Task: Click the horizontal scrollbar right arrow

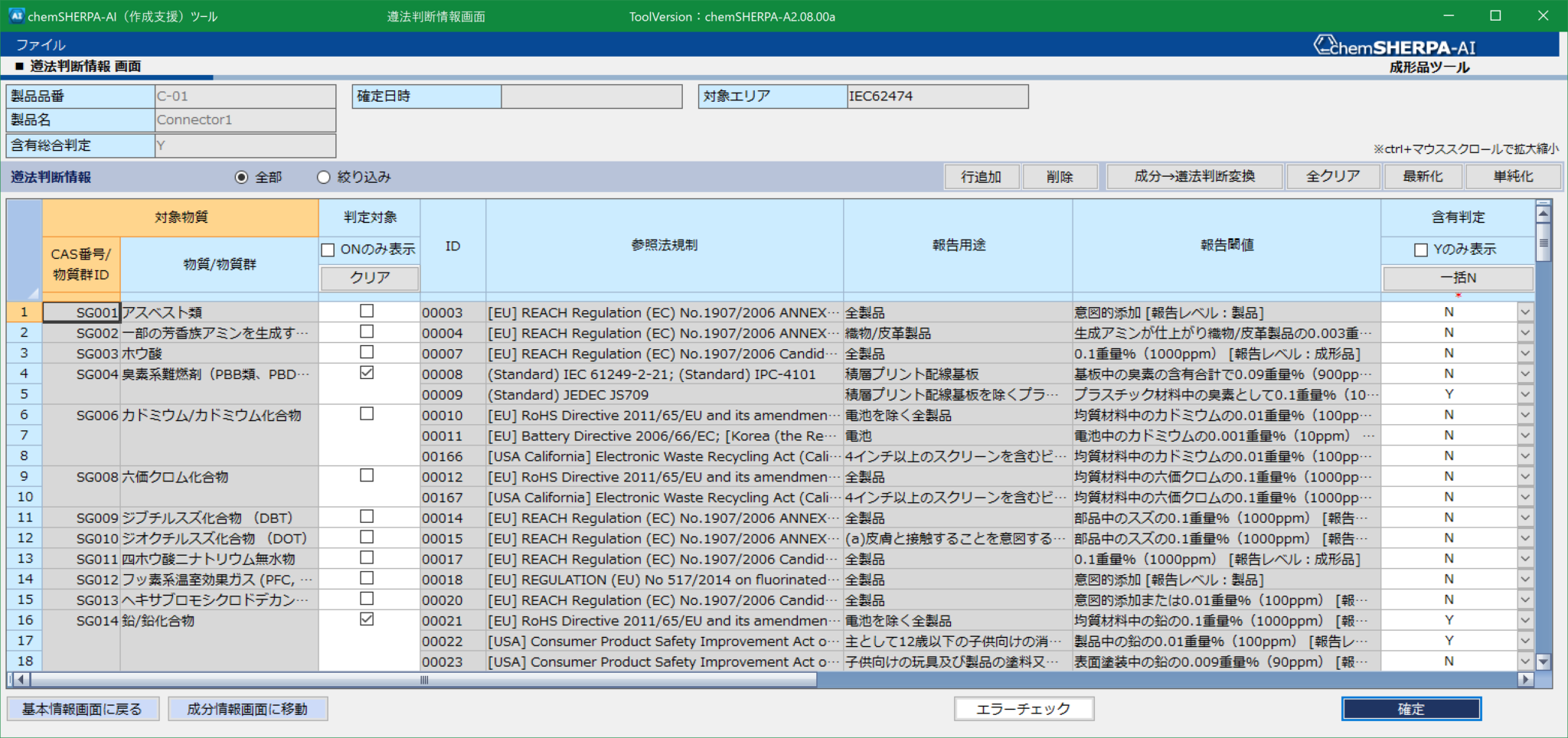Action: click(1525, 679)
